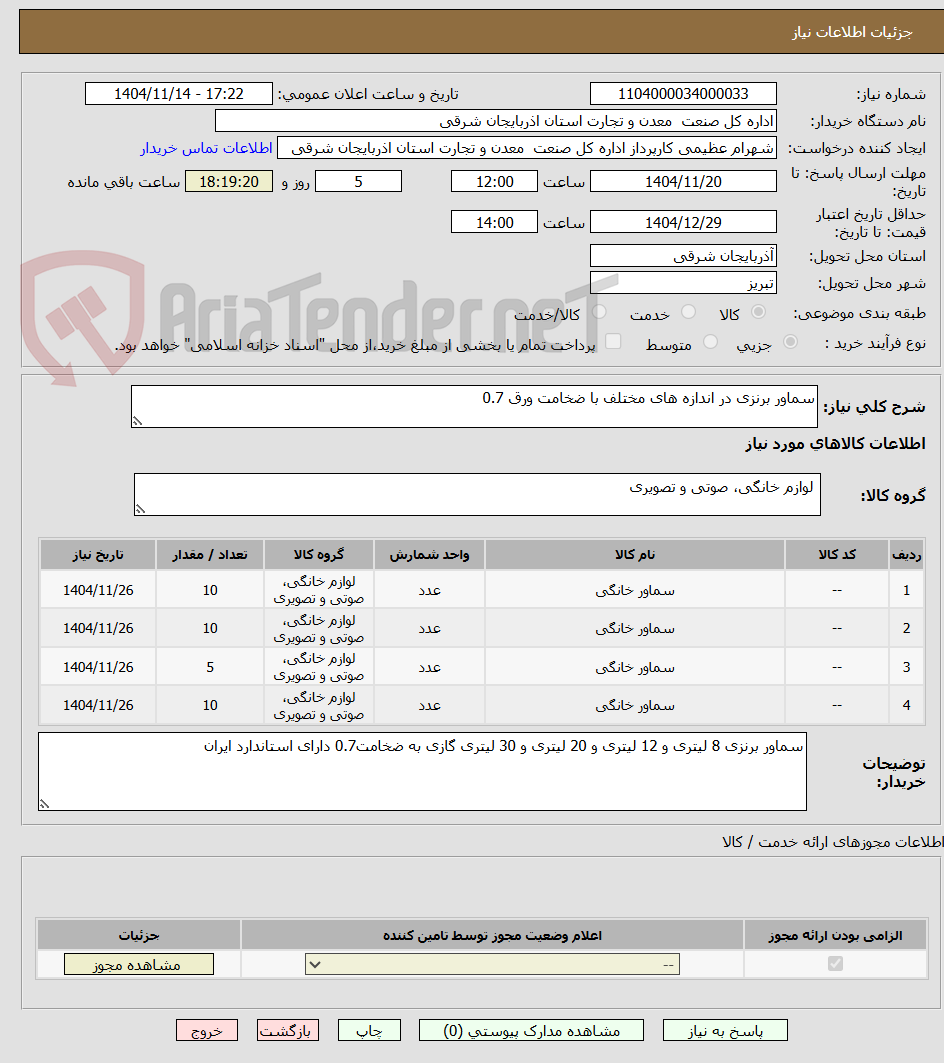This screenshot has height=1063, width=944.
Task: Select the کالا/خدمت radio button
Action: click(x=599, y=312)
